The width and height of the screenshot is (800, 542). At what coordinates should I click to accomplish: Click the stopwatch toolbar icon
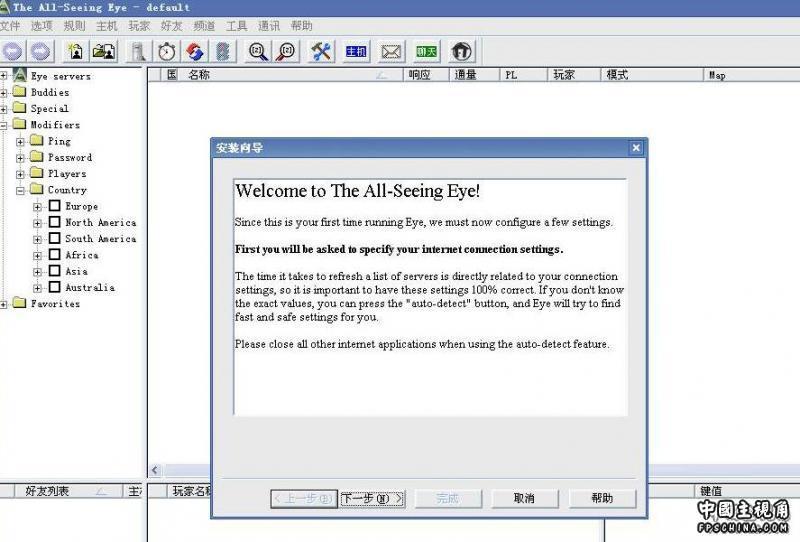(167, 52)
